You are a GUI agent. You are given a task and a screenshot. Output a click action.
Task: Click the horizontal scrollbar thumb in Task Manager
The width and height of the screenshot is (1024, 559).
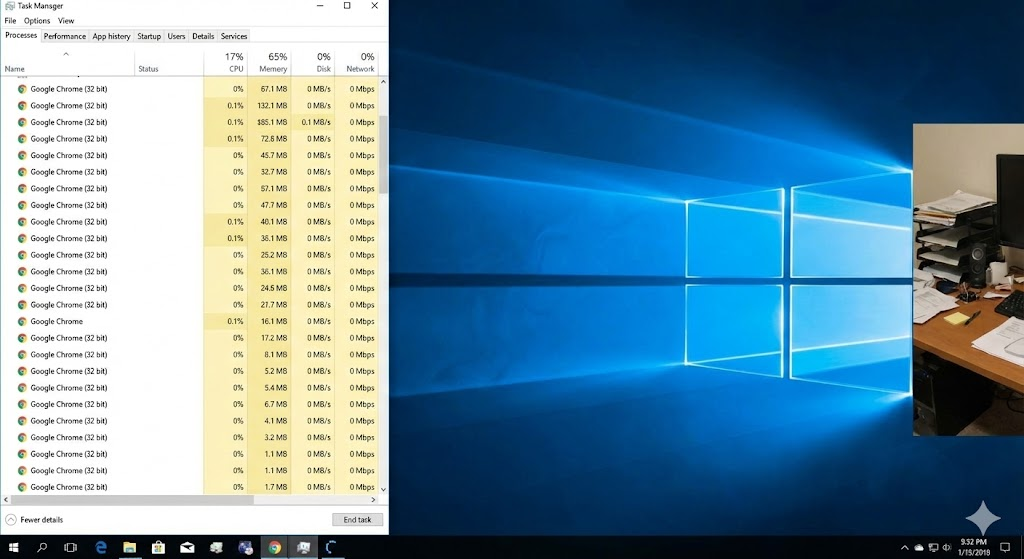click(132, 500)
